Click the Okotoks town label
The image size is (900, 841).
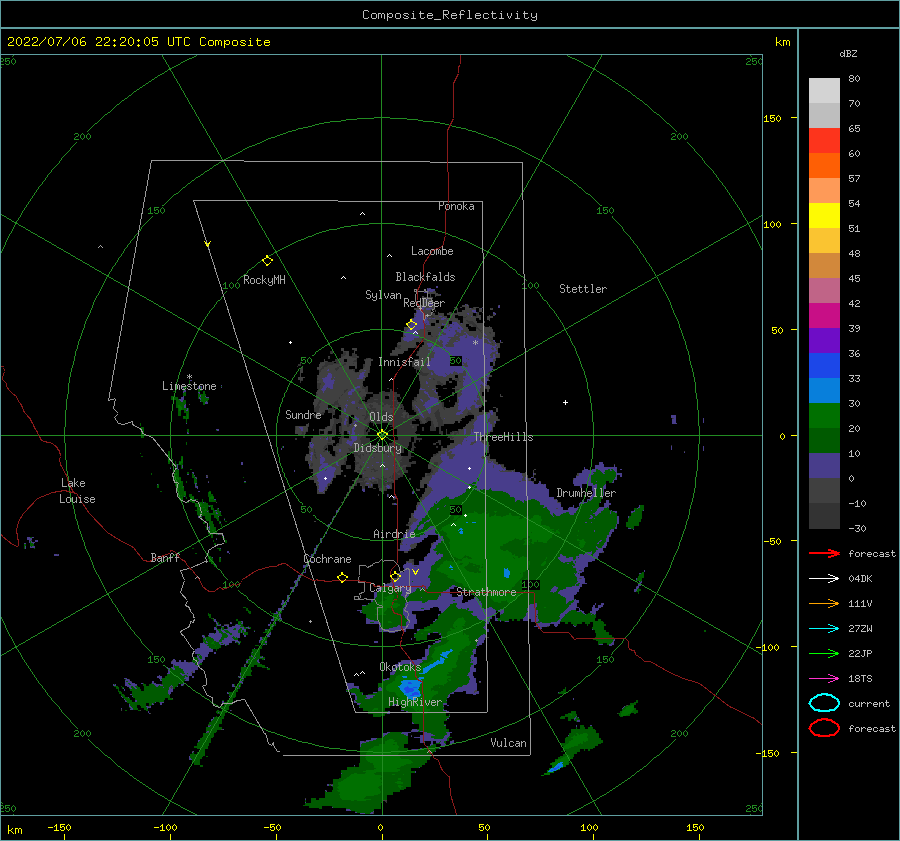(x=400, y=667)
